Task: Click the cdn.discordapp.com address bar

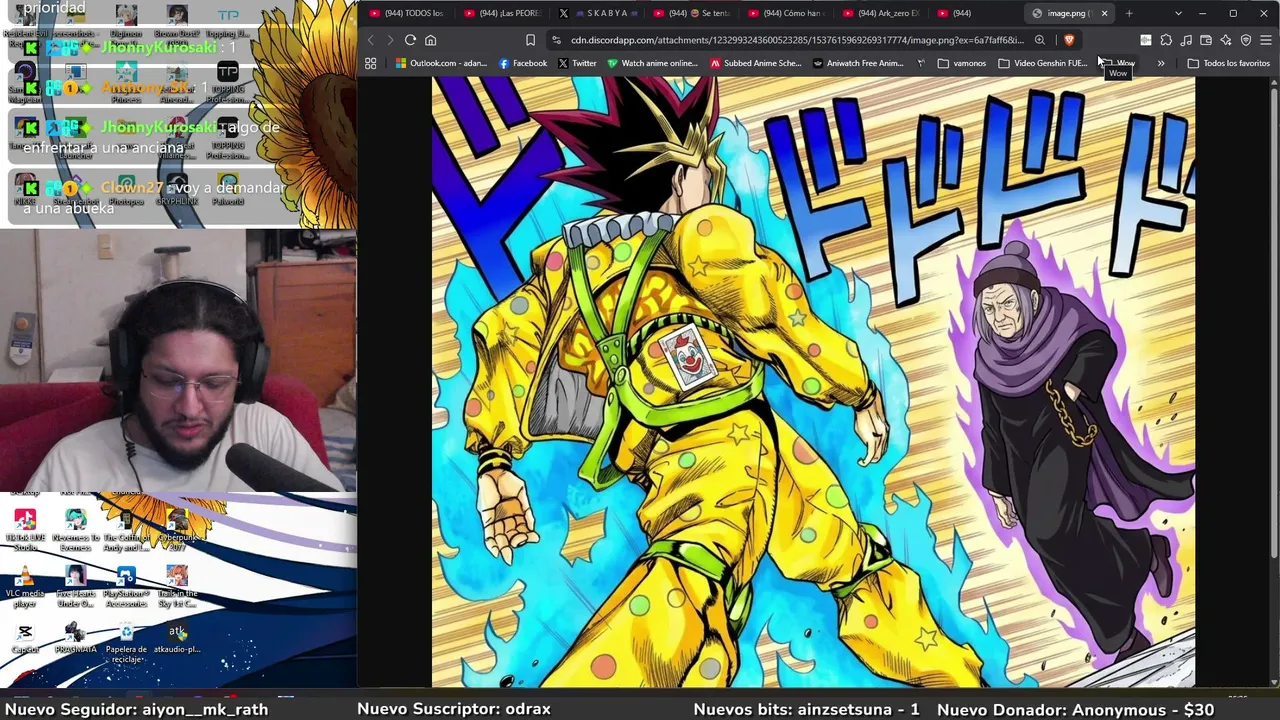Action: 797,40
